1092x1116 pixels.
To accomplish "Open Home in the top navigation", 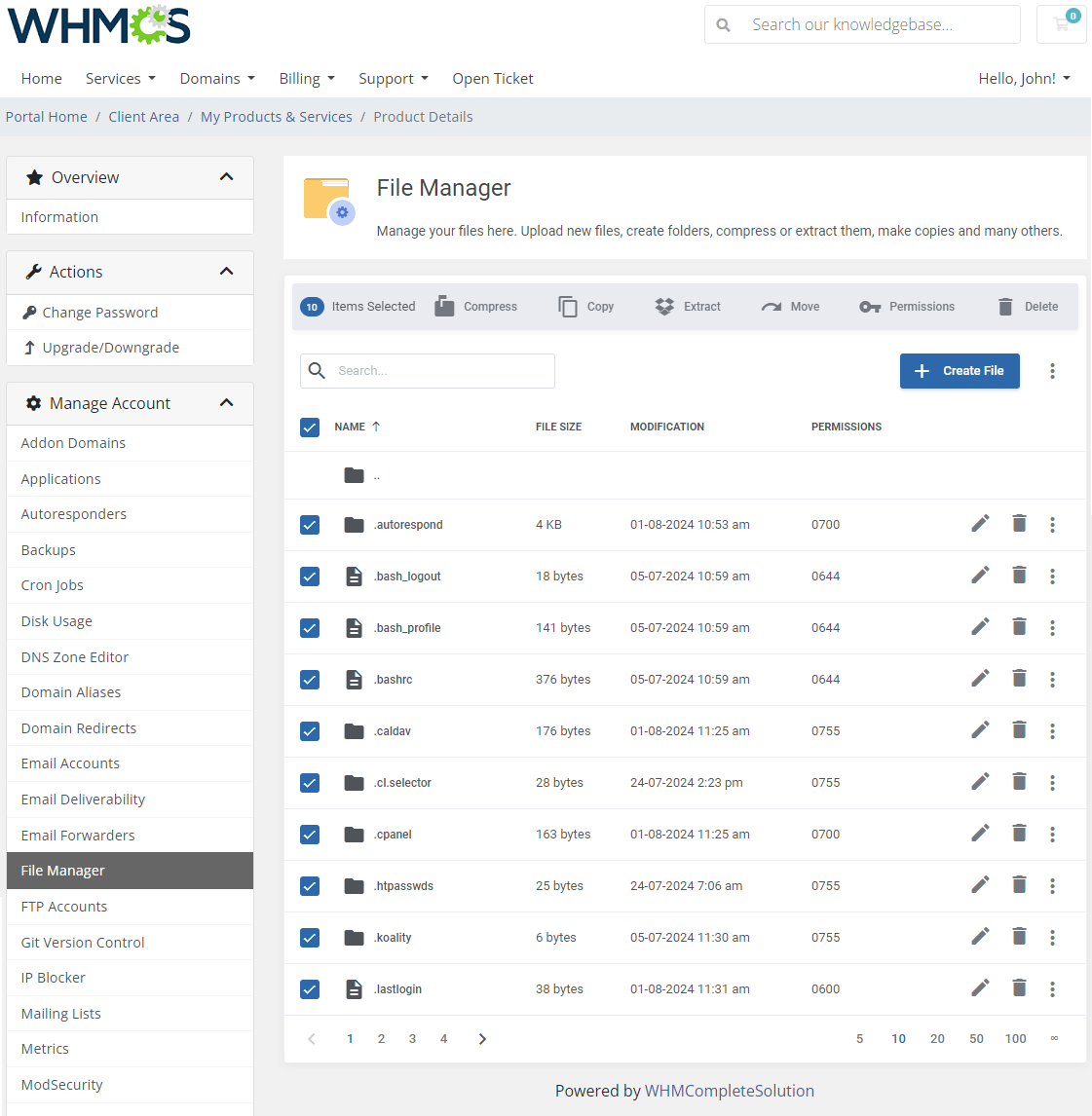I will point(41,78).
